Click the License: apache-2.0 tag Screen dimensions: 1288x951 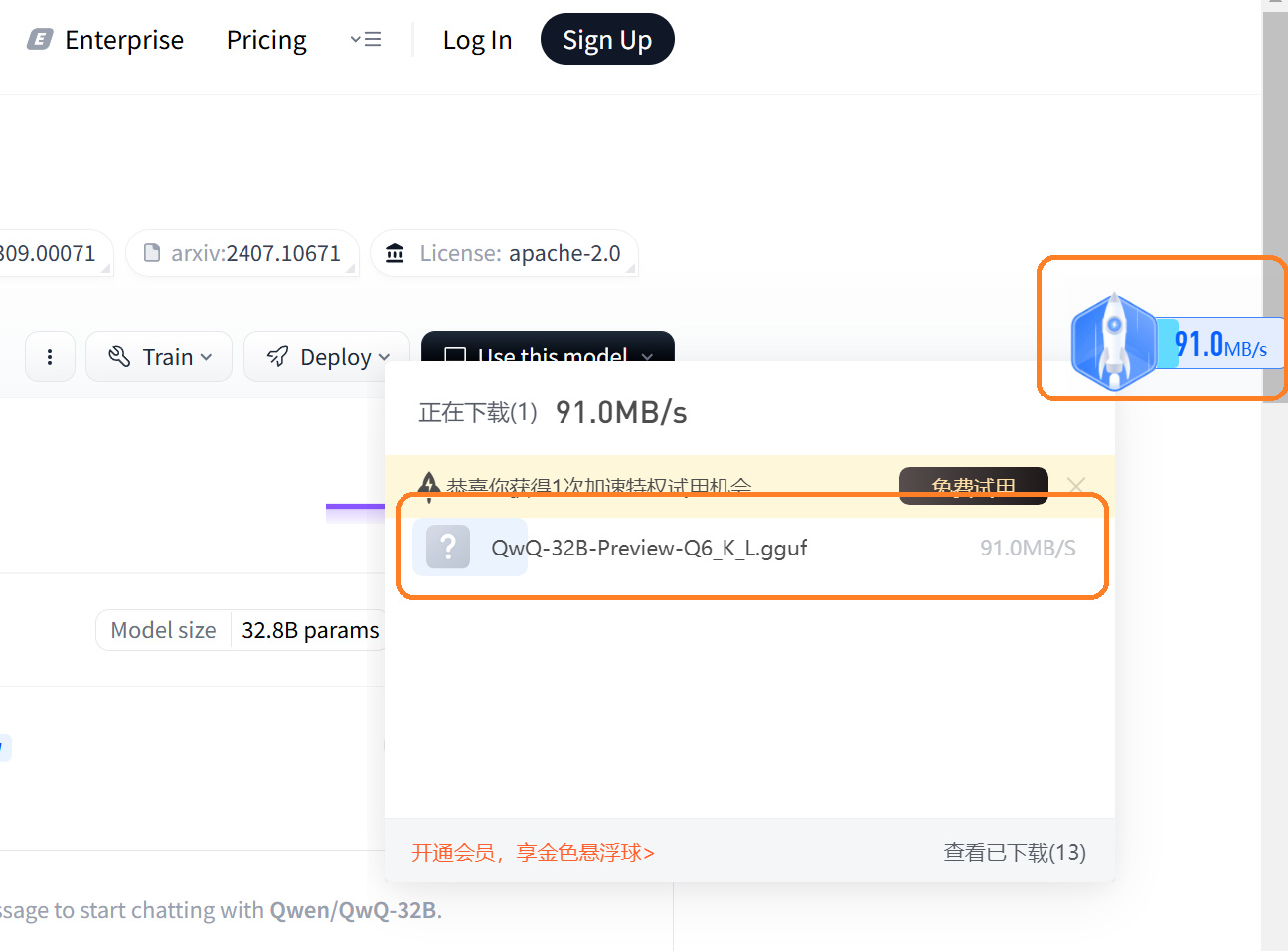point(504,253)
